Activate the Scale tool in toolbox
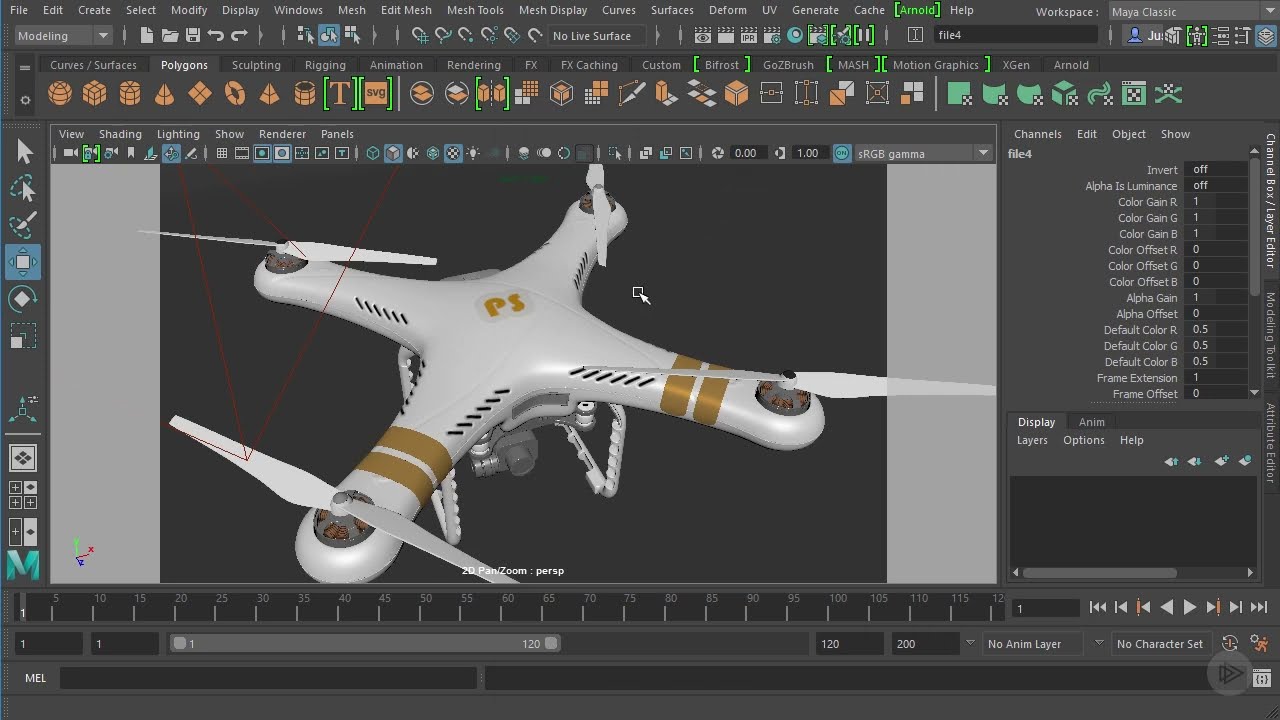Viewport: 1280px width, 720px height. pyautogui.click(x=24, y=336)
